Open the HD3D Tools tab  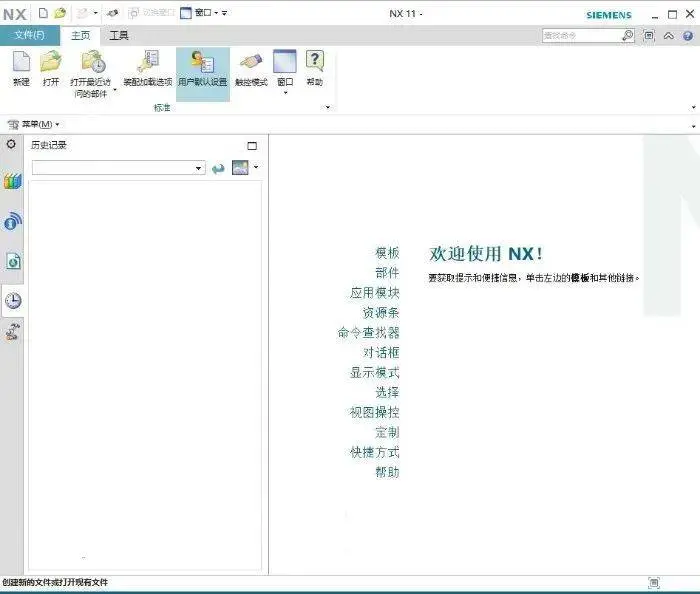click(12, 221)
